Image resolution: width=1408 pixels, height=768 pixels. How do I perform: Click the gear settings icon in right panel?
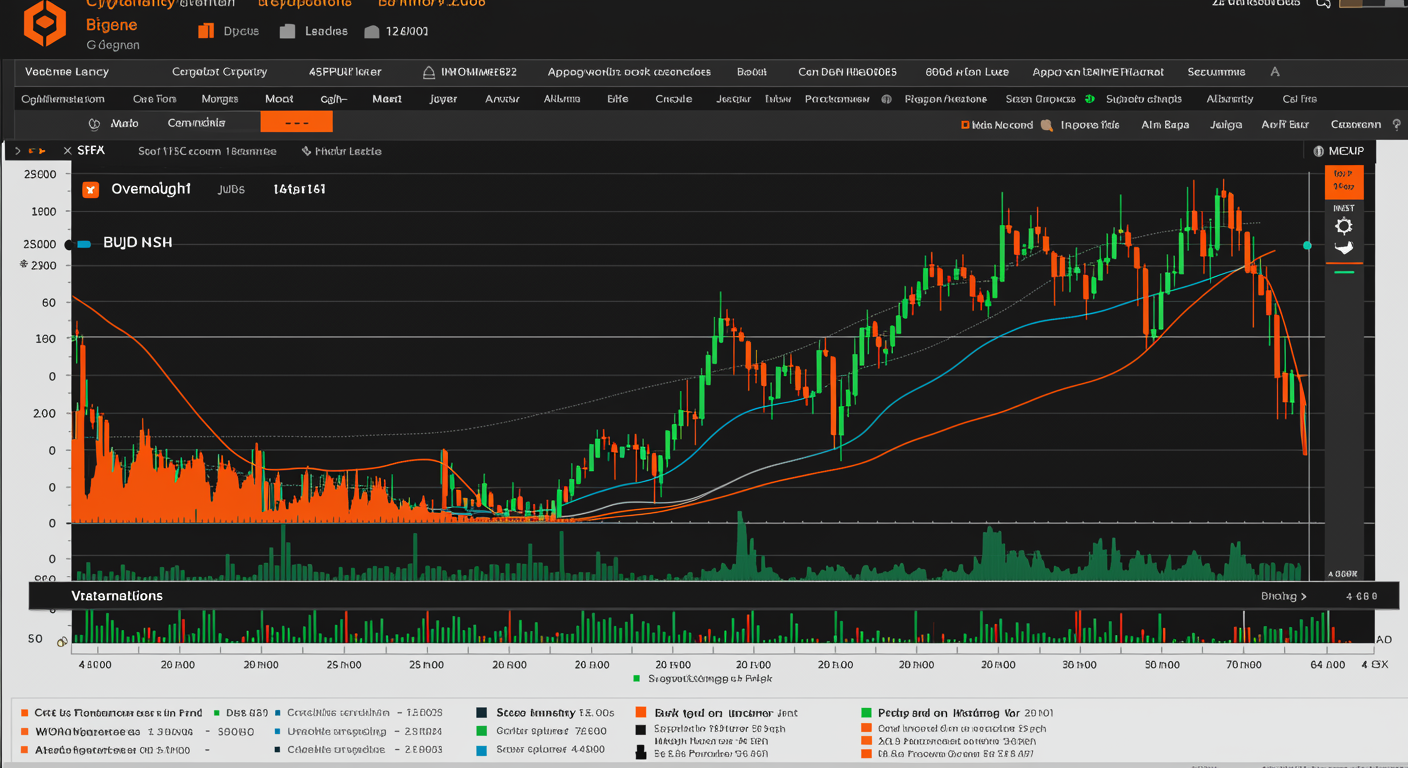point(1343,226)
